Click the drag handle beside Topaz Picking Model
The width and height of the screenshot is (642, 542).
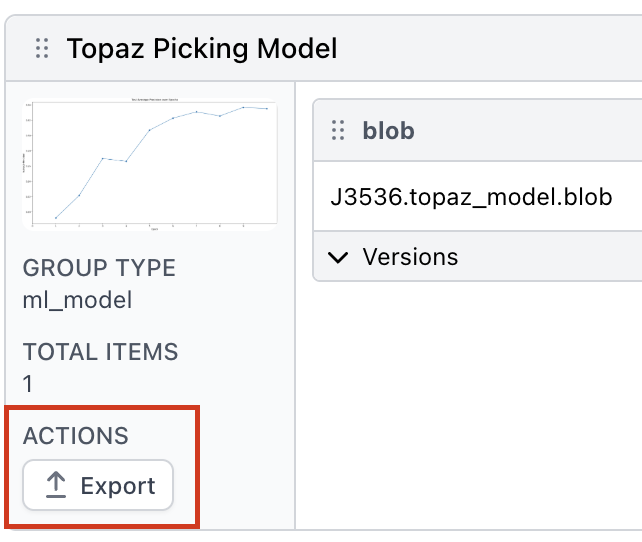[x=42, y=48]
